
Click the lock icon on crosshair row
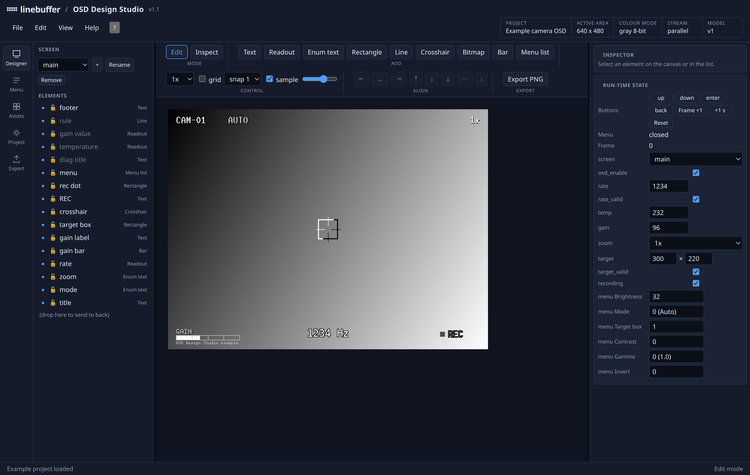pos(53,212)
